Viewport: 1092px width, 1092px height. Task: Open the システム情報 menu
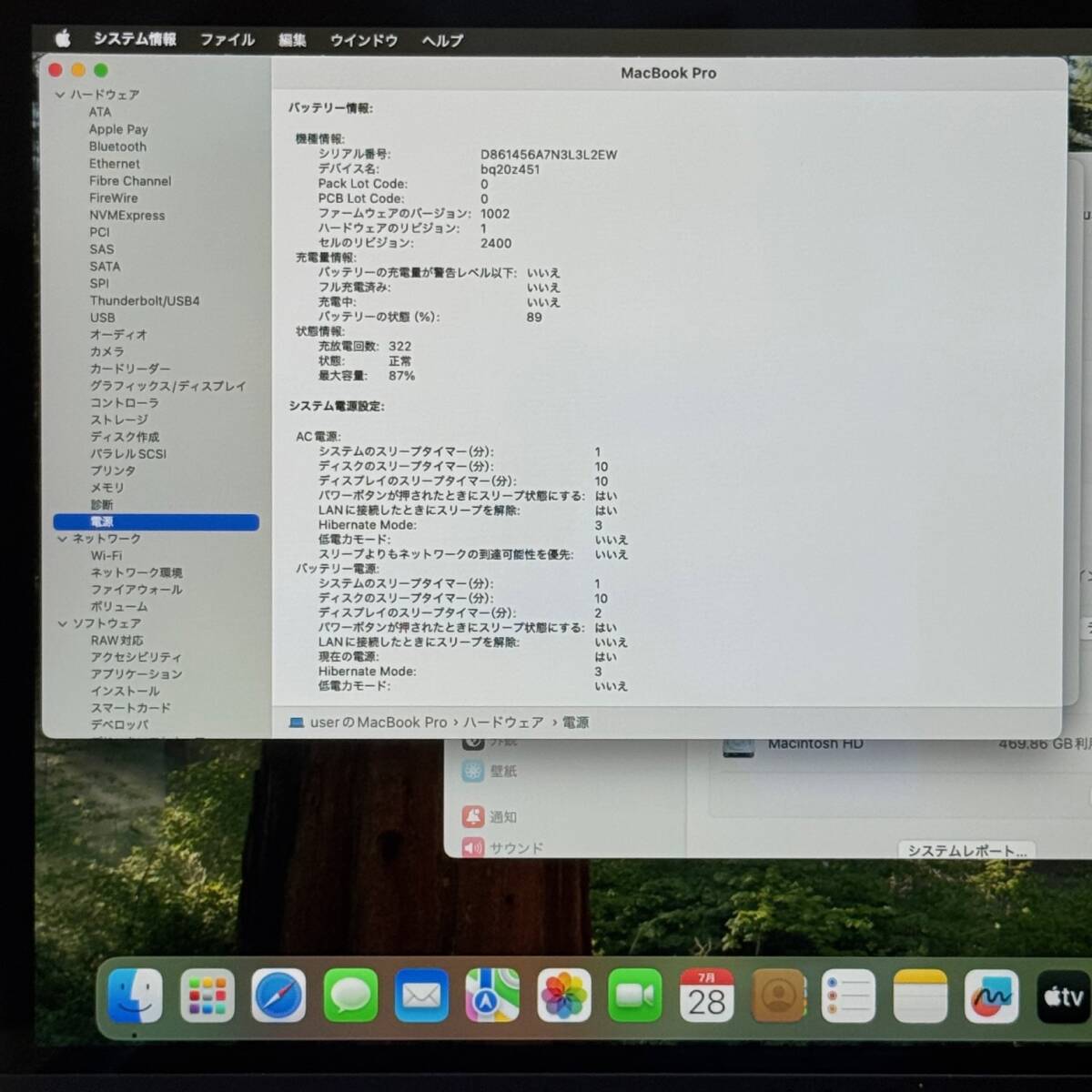pyautogui.click(x=135, y=39)
